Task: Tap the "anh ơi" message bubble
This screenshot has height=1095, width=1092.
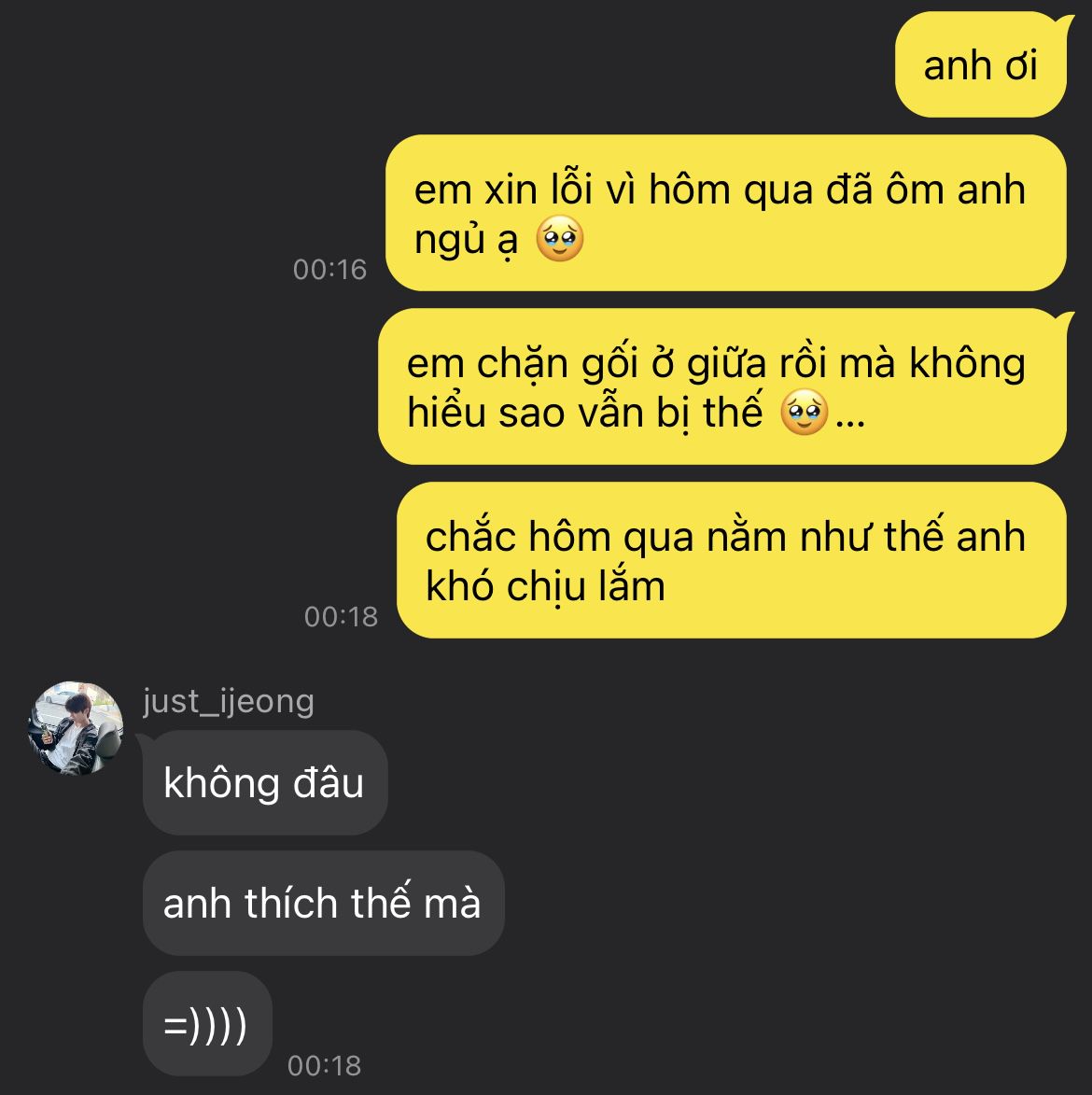Action: [x=981, y=65]
